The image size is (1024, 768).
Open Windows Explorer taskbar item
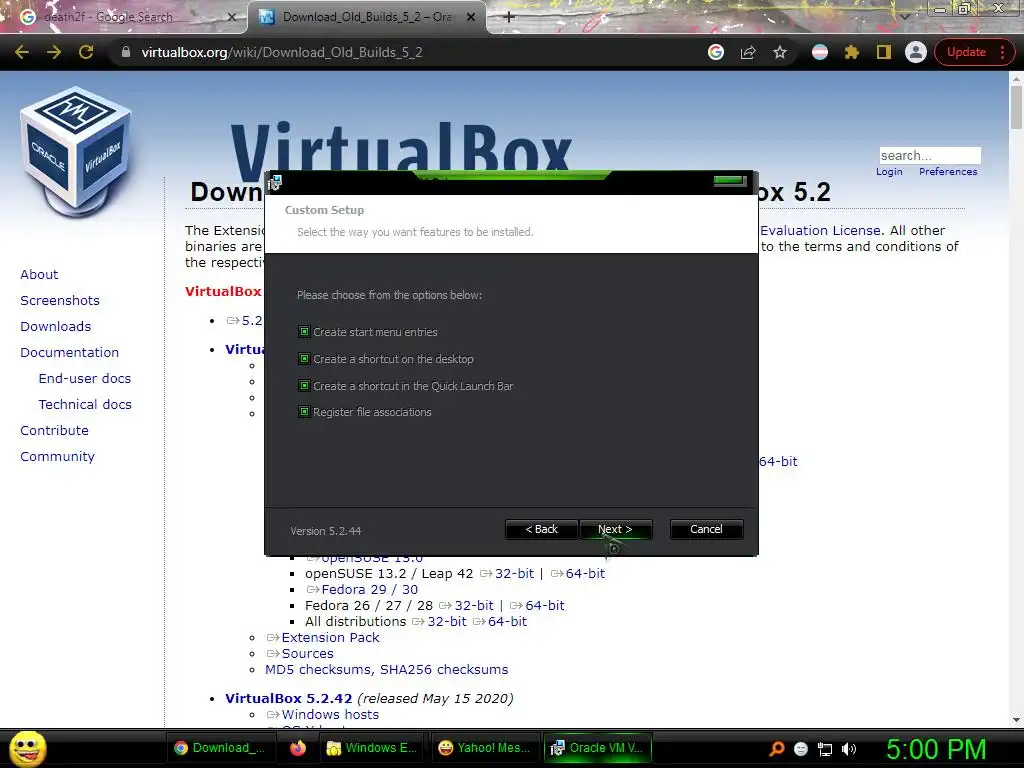372,748
